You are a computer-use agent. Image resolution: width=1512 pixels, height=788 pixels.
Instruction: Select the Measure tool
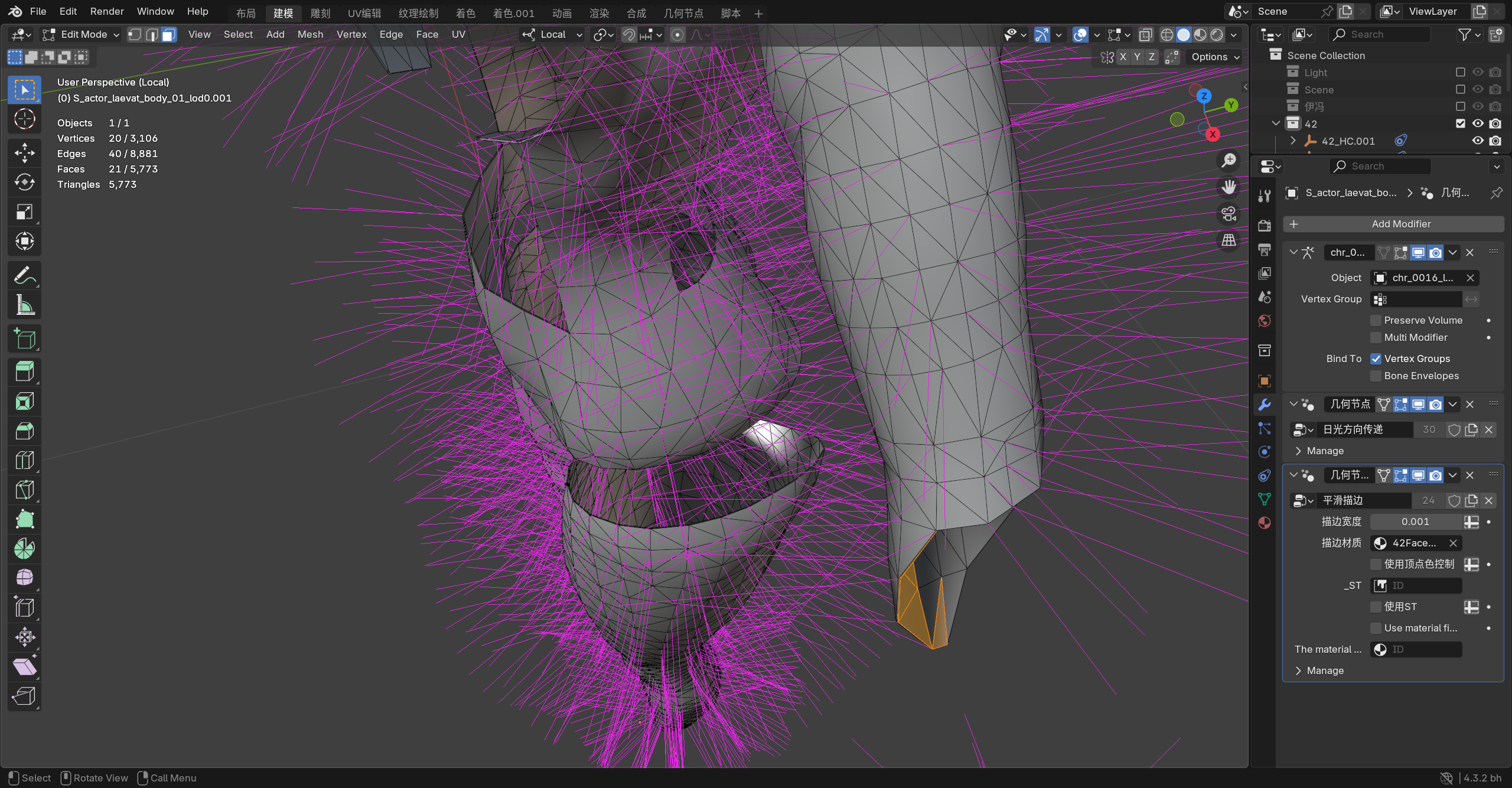click(24, 305)
